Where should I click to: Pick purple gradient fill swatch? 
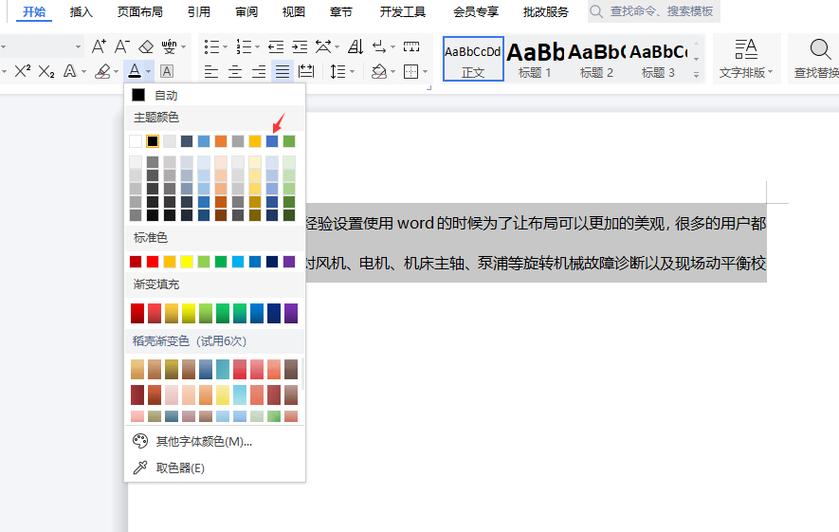point(291,314)
